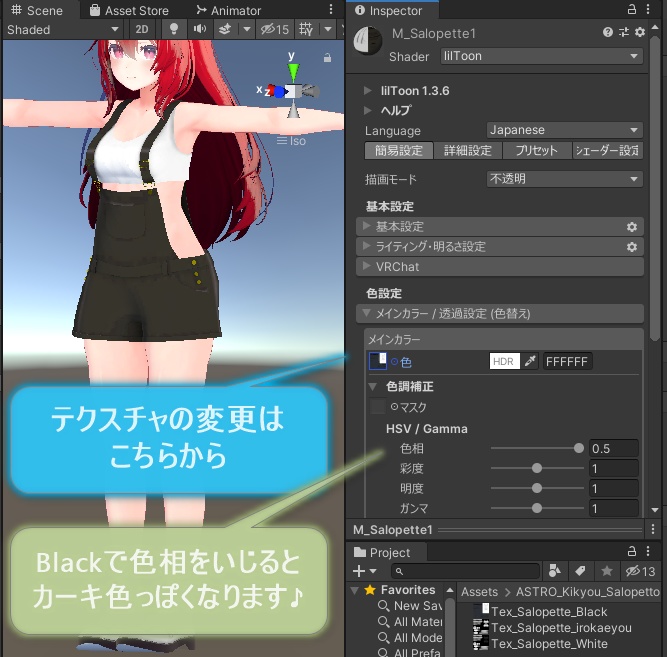Click the マスク texture slot

pos(377,406)
